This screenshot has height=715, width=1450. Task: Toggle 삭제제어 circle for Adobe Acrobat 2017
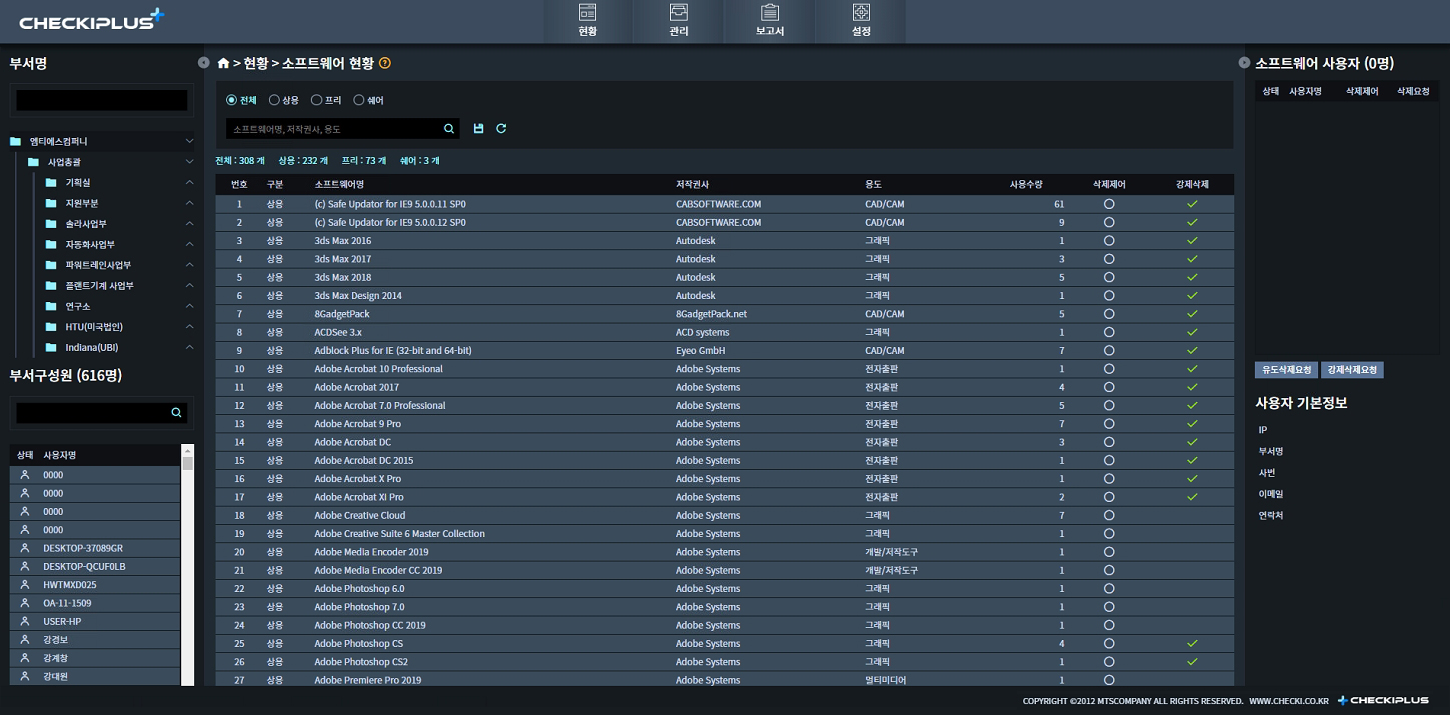tap(1109, 387)
